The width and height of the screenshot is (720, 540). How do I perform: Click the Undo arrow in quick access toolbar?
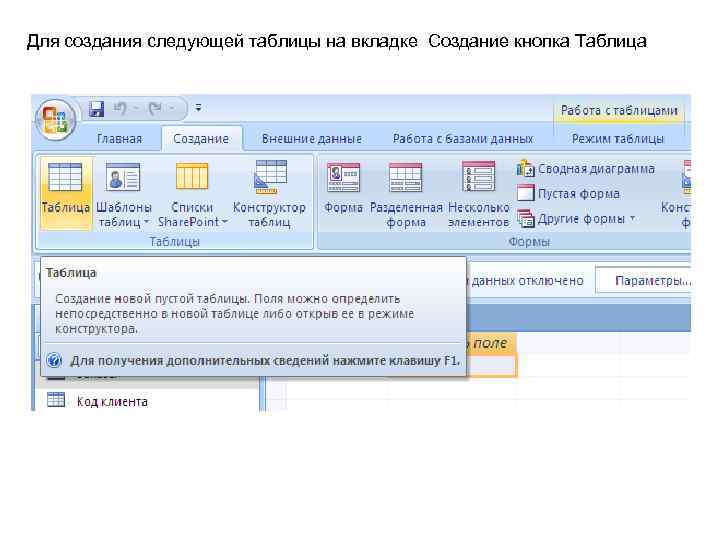[x=119, y=108]
